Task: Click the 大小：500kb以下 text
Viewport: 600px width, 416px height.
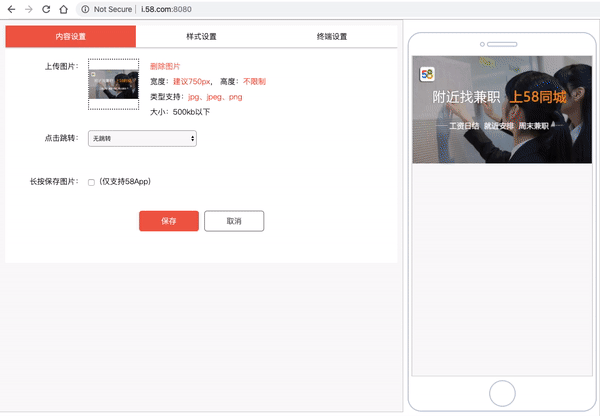Action: [x=180, y=112]
